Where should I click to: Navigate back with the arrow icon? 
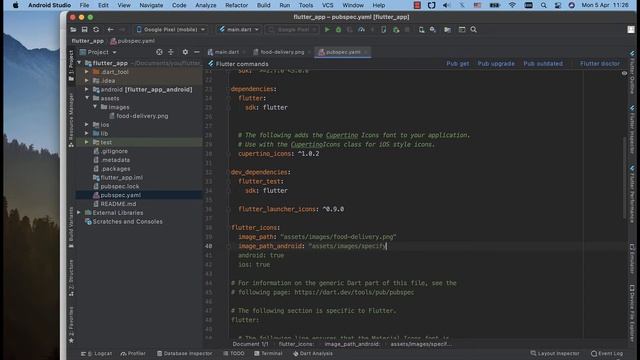click(x=110, y=29)
